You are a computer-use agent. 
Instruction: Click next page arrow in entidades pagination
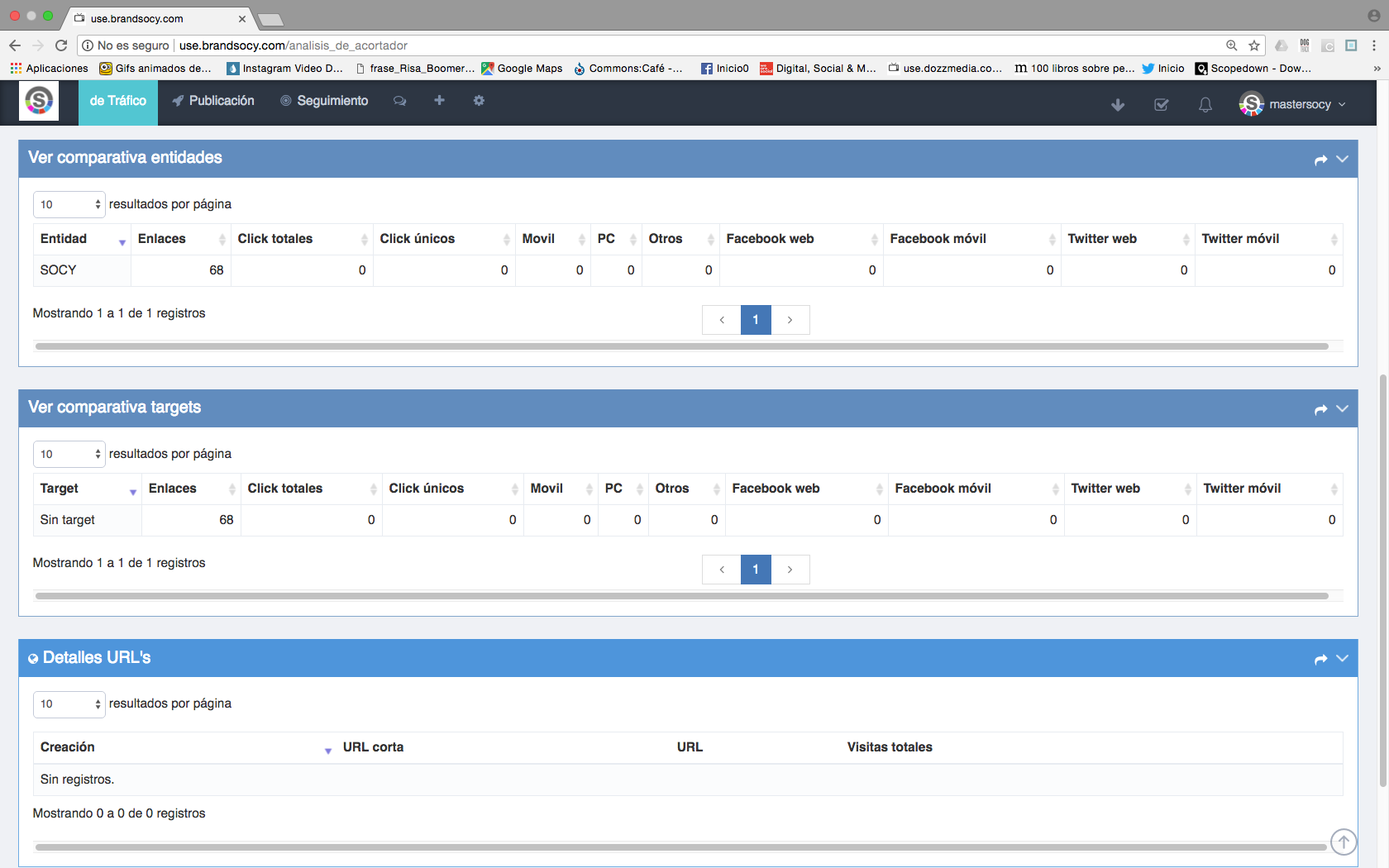[x=790, y=320]
